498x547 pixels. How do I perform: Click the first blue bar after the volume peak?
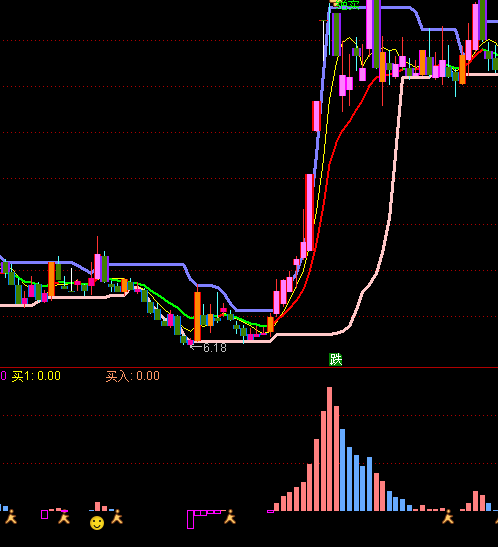(342, 470)
